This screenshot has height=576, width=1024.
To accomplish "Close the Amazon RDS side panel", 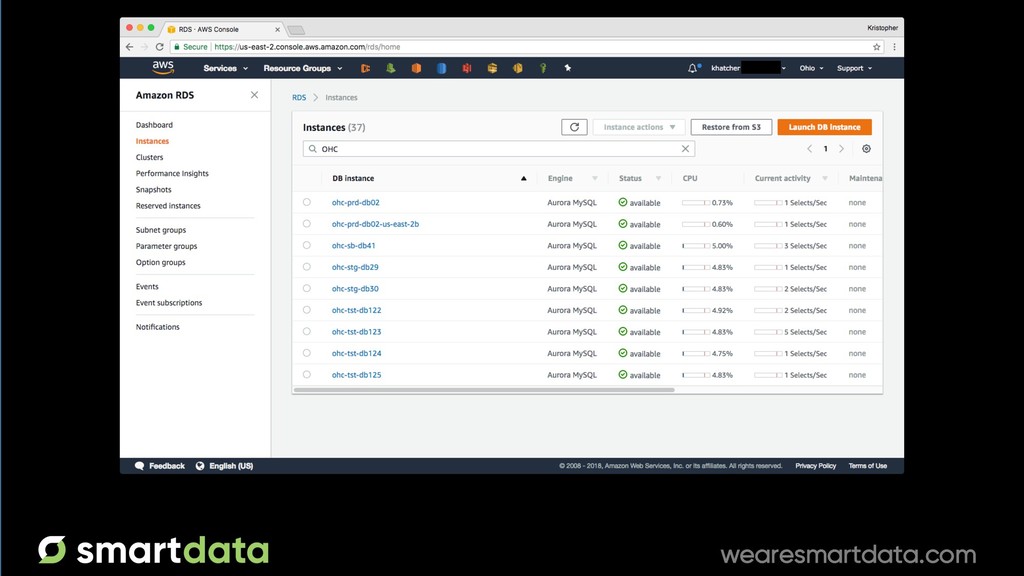I will pyautogui.click(x=254, y=95).
